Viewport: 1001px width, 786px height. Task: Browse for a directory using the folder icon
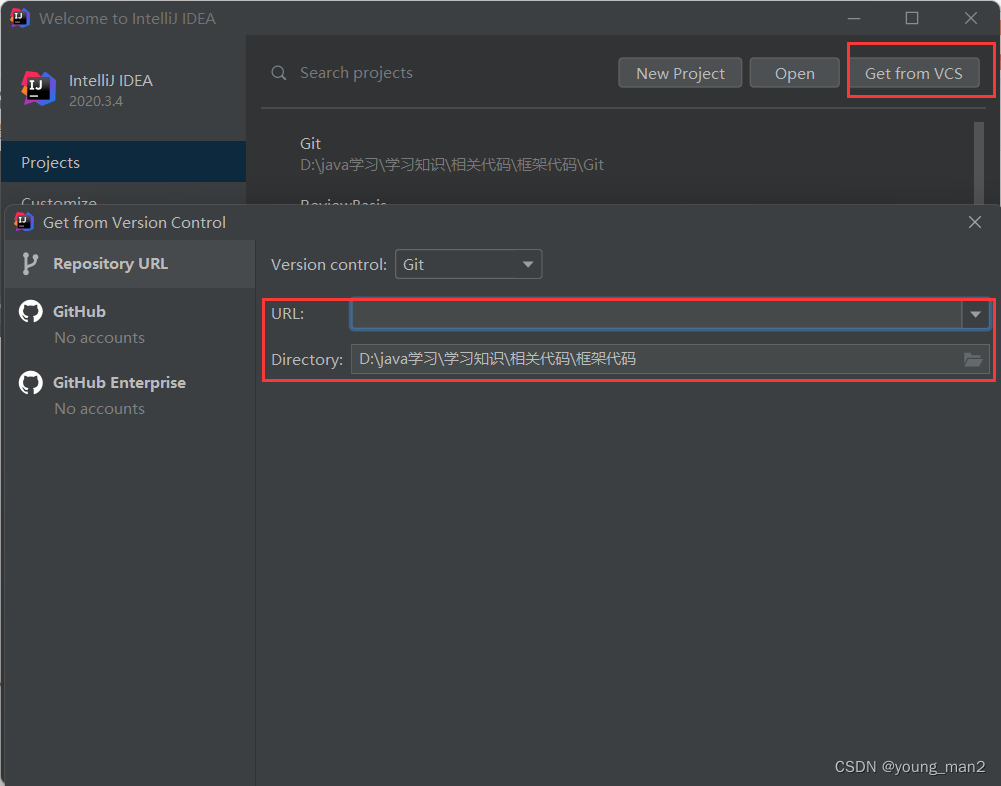pyautogui.click(x=973, y=359)
